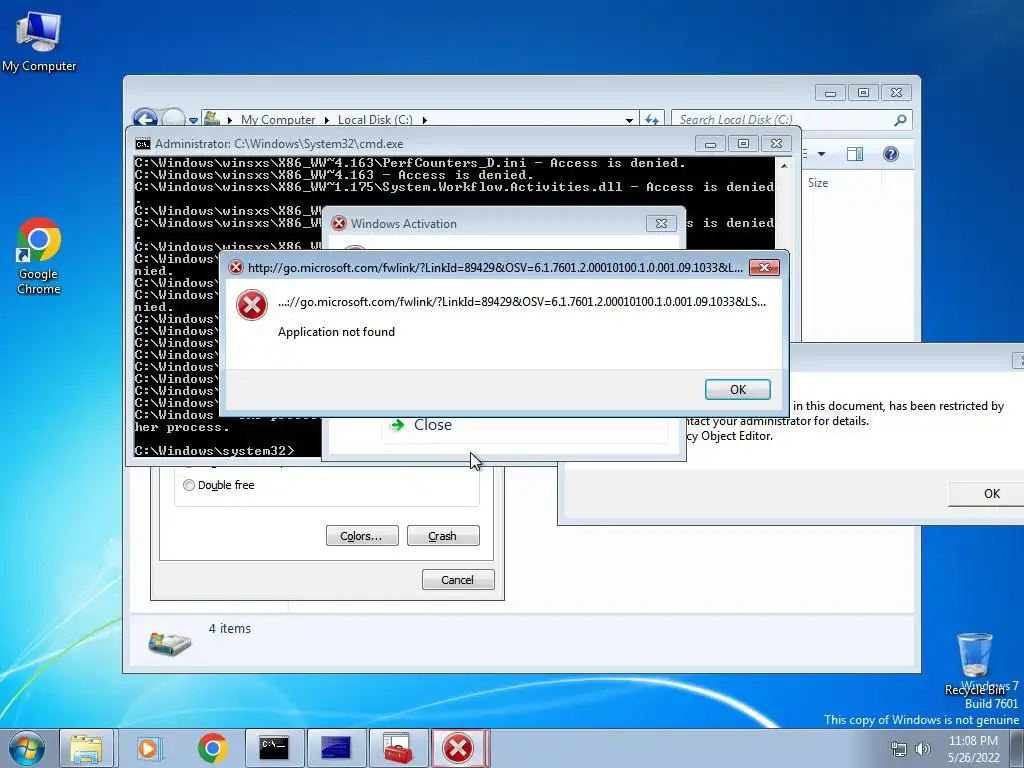Click OK in Application not found dialog
This screenshot has width=1024, height=768.
[737, 389]
